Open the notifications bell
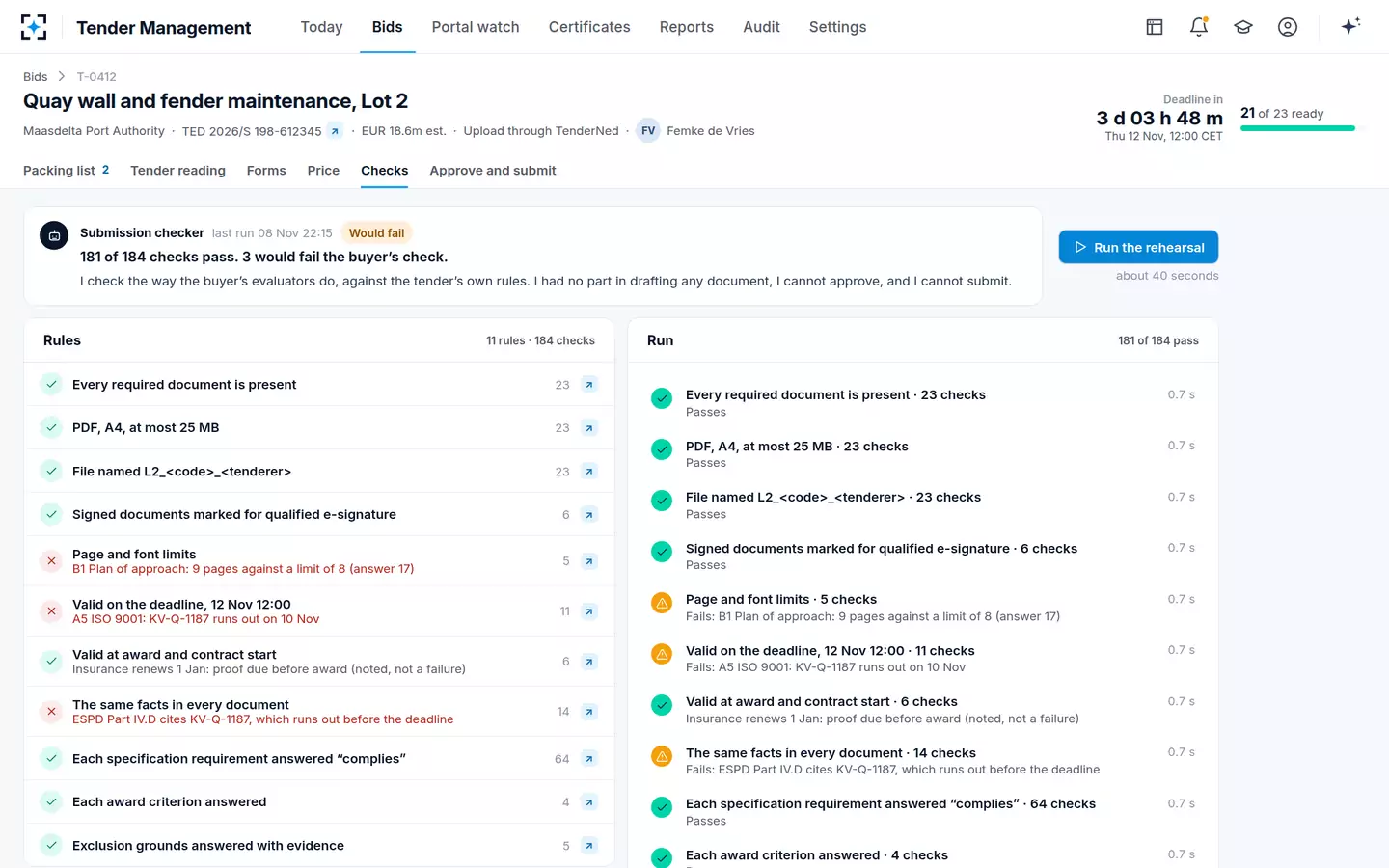The width and height of the screenshot is (1389, 868). click(1199, 27)
